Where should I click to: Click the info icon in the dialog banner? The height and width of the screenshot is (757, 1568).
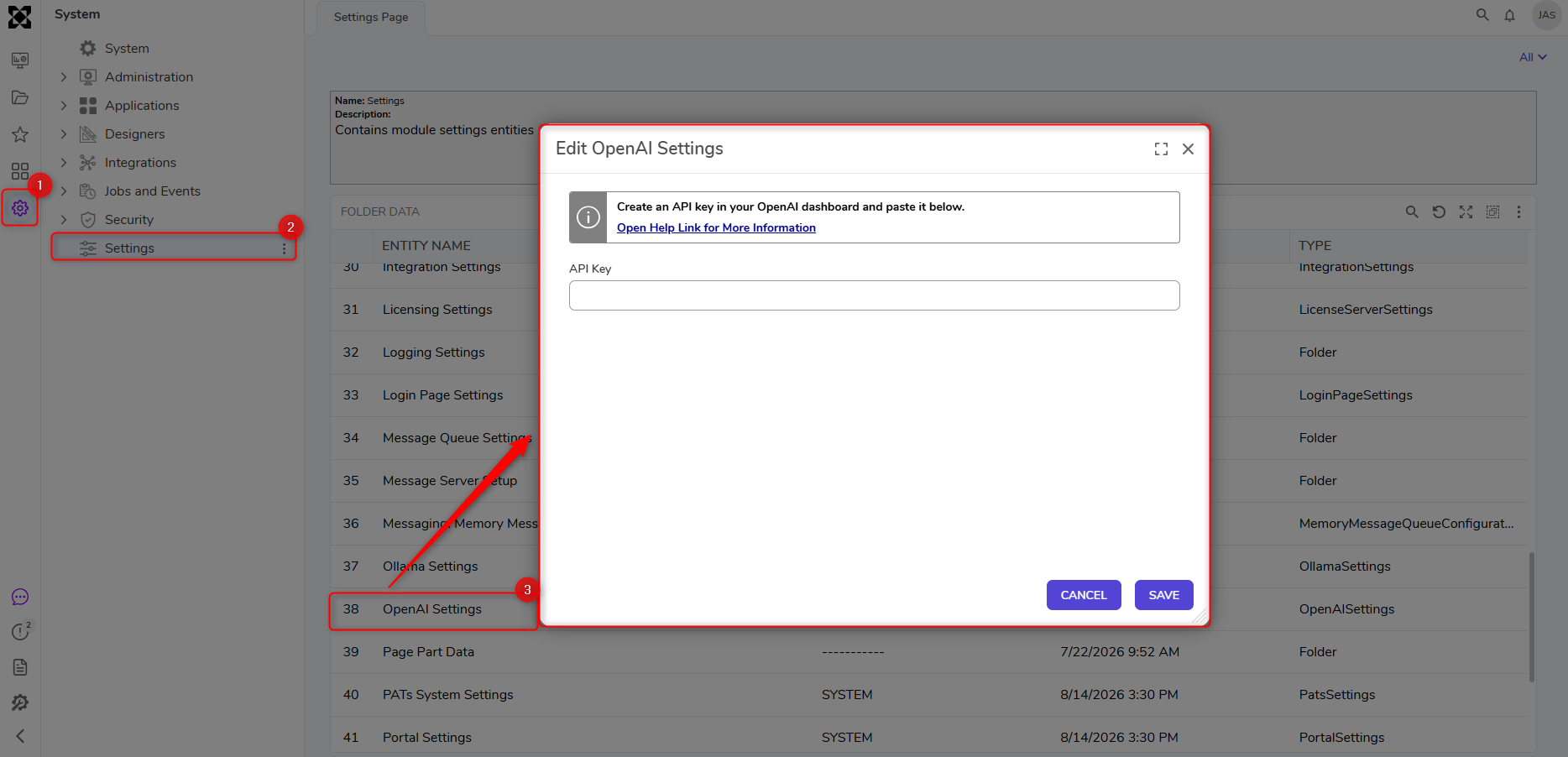[588, 217]
